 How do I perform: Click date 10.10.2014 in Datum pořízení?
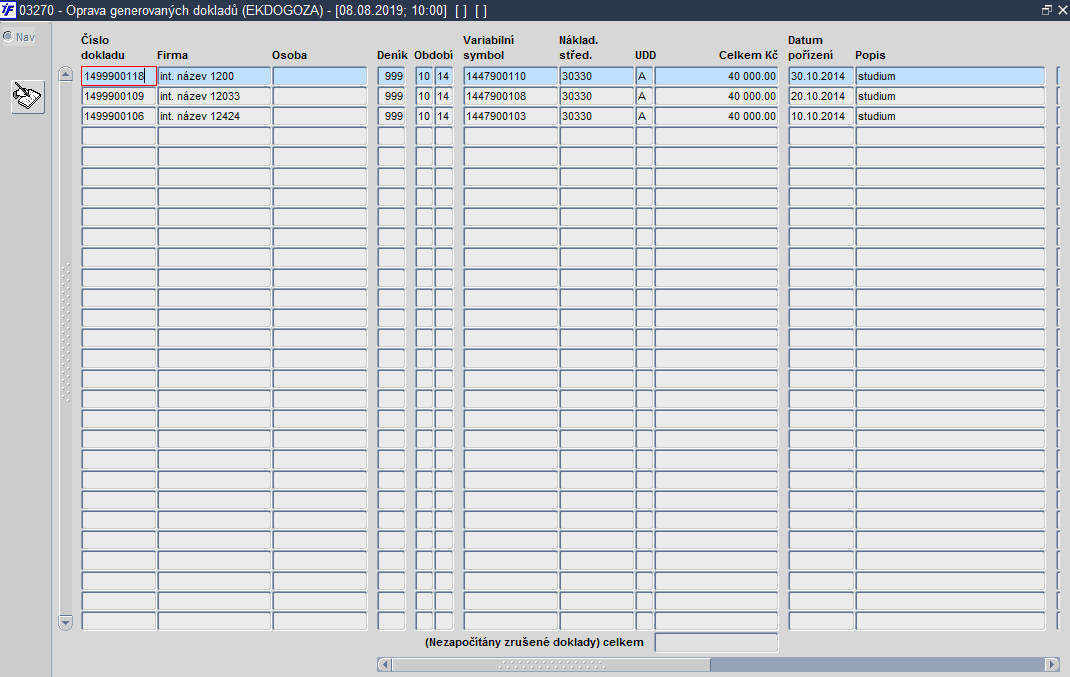click(x=821, y=116)
